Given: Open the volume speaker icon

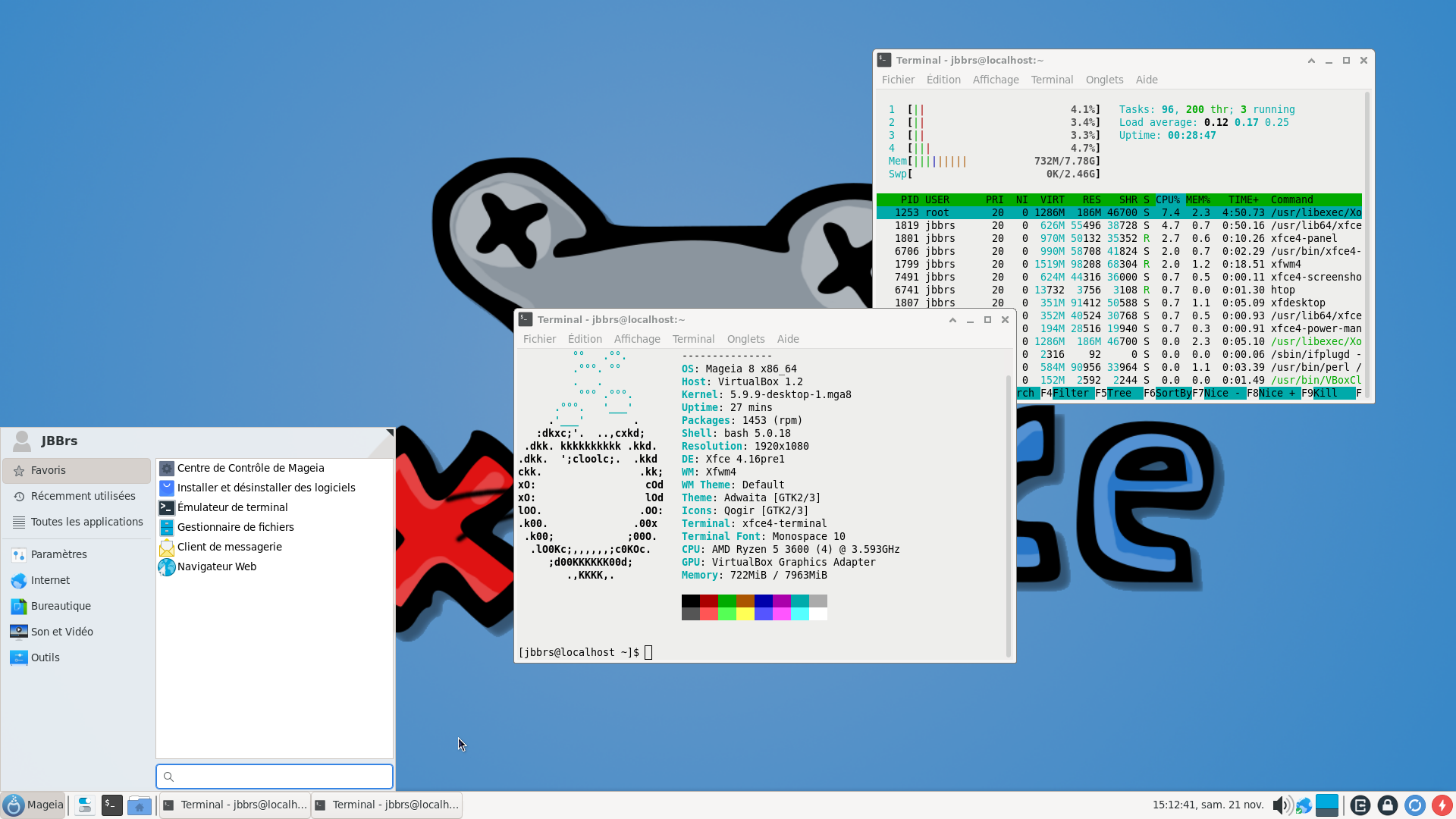Looking at the screenshot, I should pyautogui.click(x=1282, y=805).
